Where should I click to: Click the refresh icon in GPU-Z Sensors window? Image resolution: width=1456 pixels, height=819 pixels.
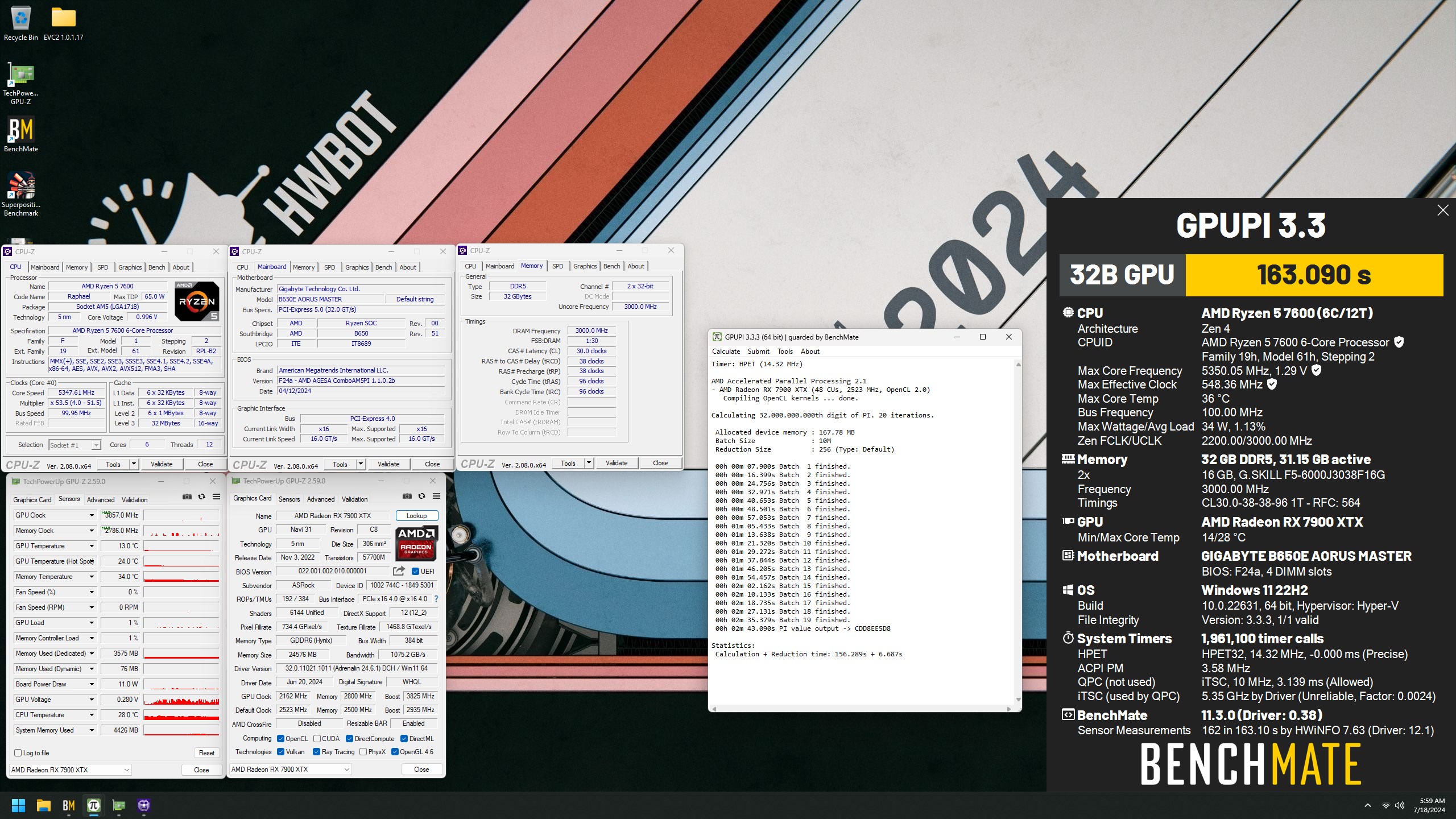(201, 497)
